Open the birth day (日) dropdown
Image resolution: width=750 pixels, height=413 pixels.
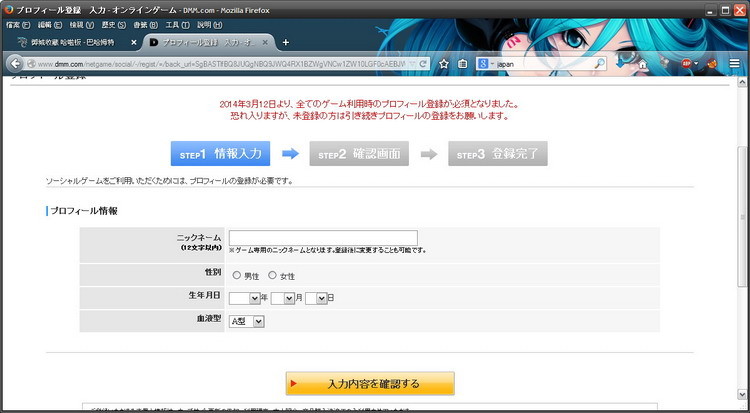coord(316,298)
